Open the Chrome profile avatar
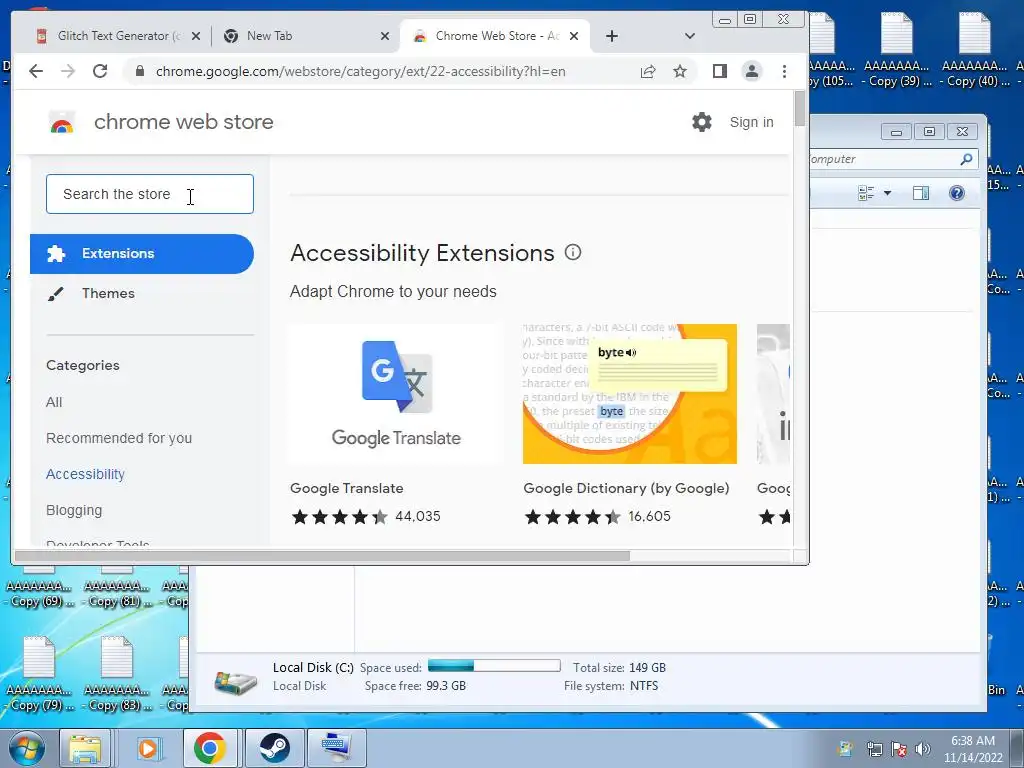 [752, 71]
